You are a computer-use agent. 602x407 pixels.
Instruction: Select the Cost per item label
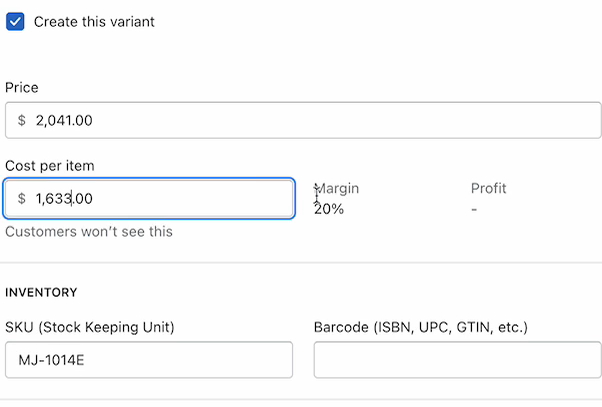pos(50,166)
